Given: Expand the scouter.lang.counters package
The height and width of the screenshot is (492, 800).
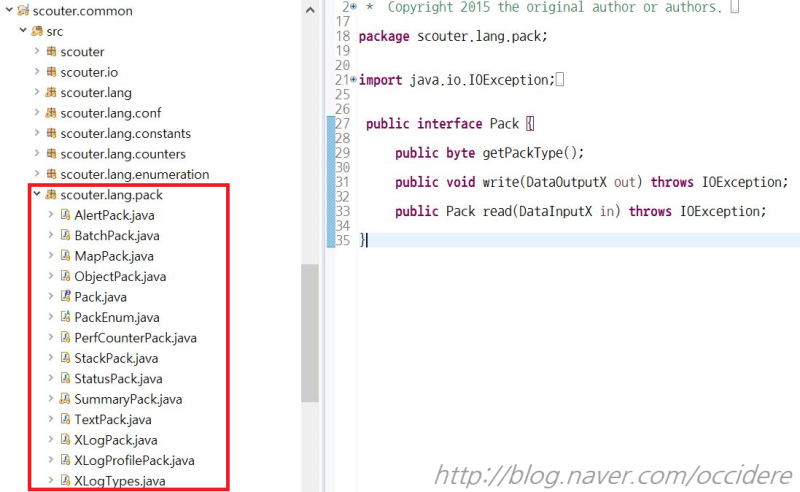Looking at the screenshot, I should click(x=37, y=153).
